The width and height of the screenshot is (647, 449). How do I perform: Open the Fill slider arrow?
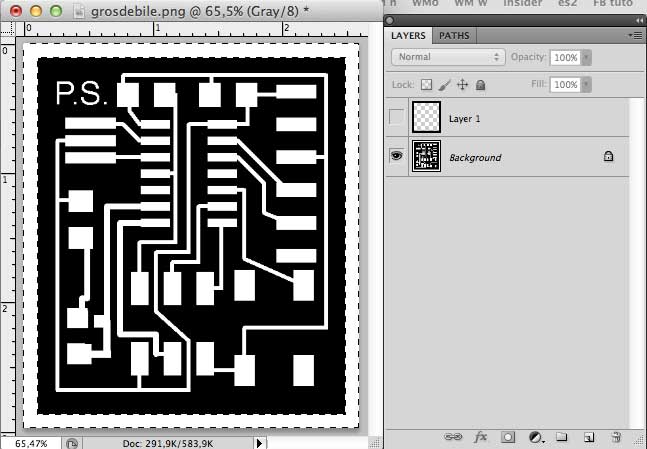coord(586,85)
